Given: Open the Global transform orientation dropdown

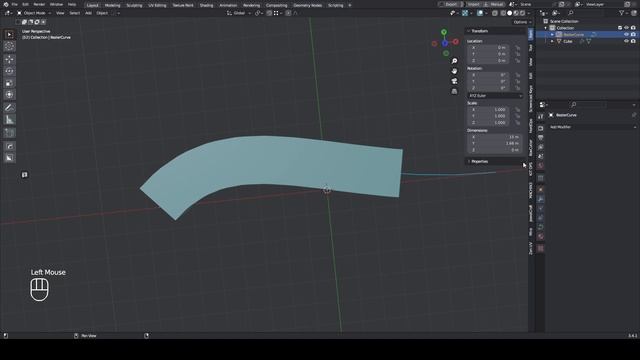Looking at the screenshot, I should tap(239, 13).
